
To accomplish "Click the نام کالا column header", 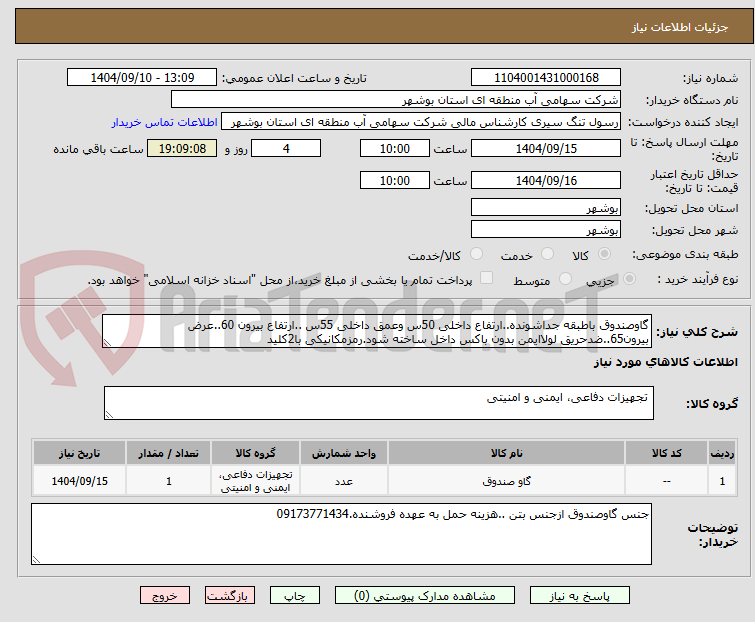I will (x=507, y=453).
